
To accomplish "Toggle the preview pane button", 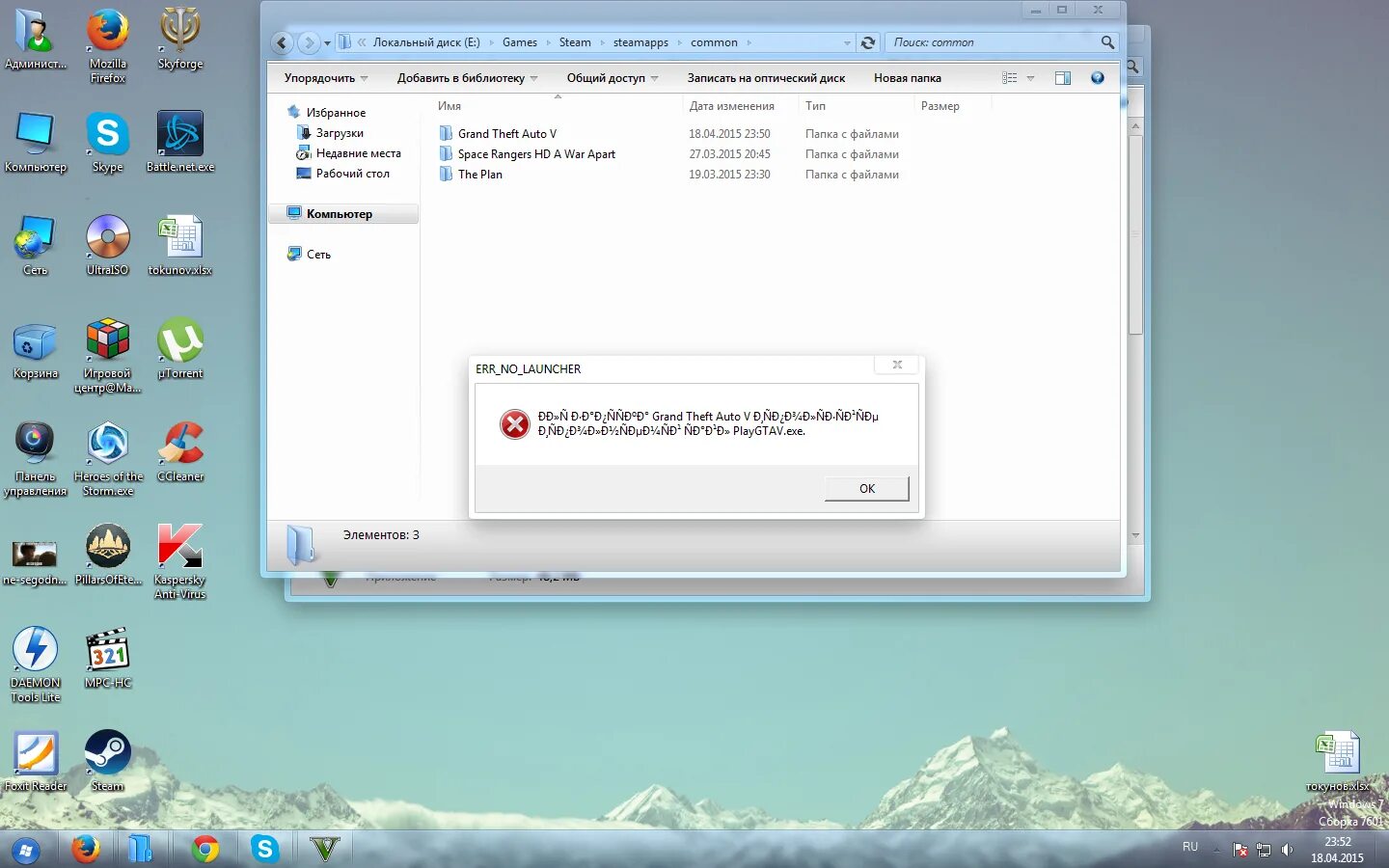I will coord(1063,78).
